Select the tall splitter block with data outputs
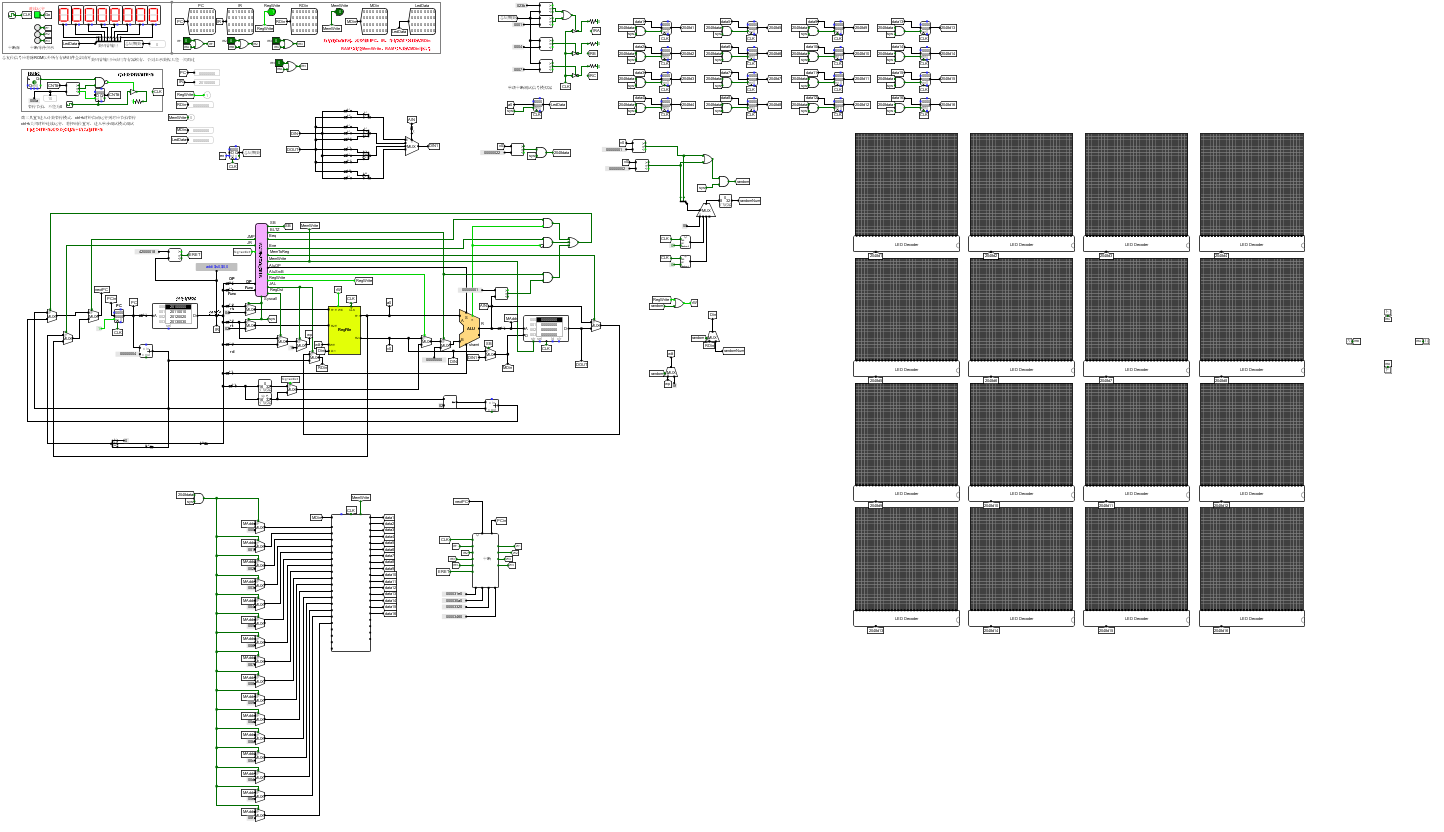 pyautogui.click(x=351, y=583)
